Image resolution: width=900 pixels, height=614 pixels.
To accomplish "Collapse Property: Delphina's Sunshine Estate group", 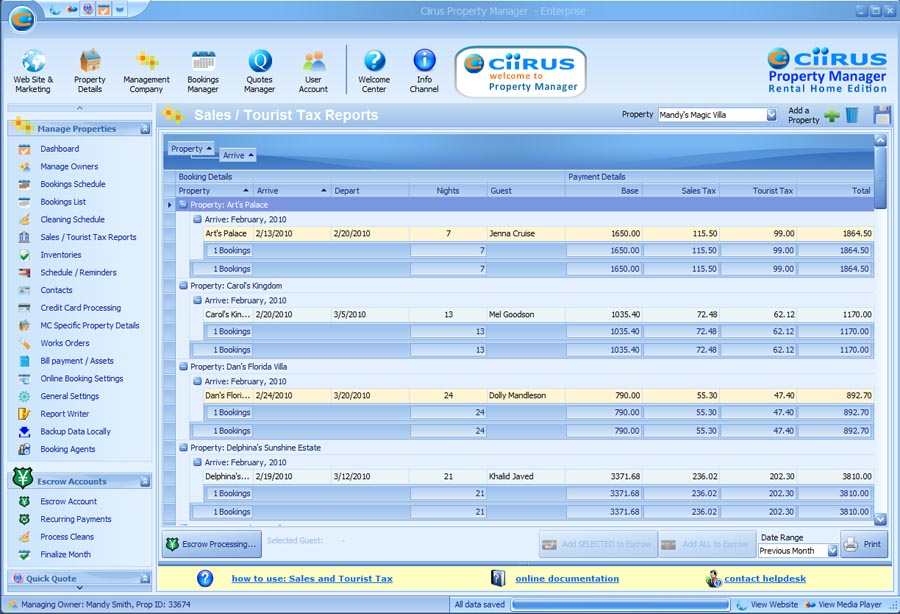I will click(x=183, y=447).
